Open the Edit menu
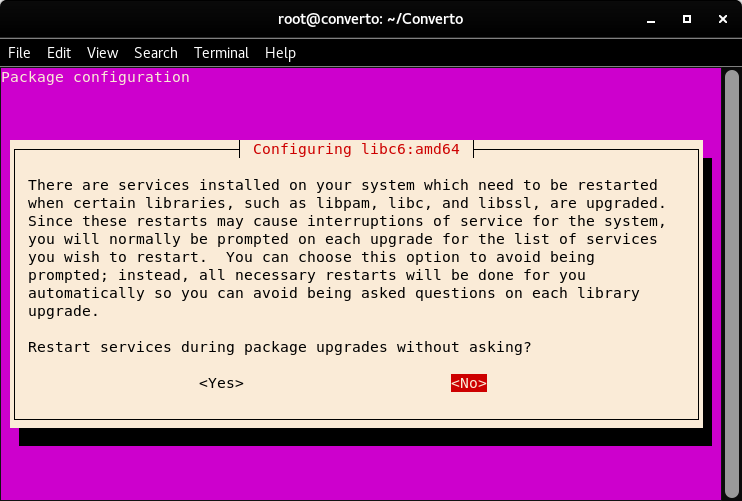Screen dimensions: 742x501 click(59, 53)
